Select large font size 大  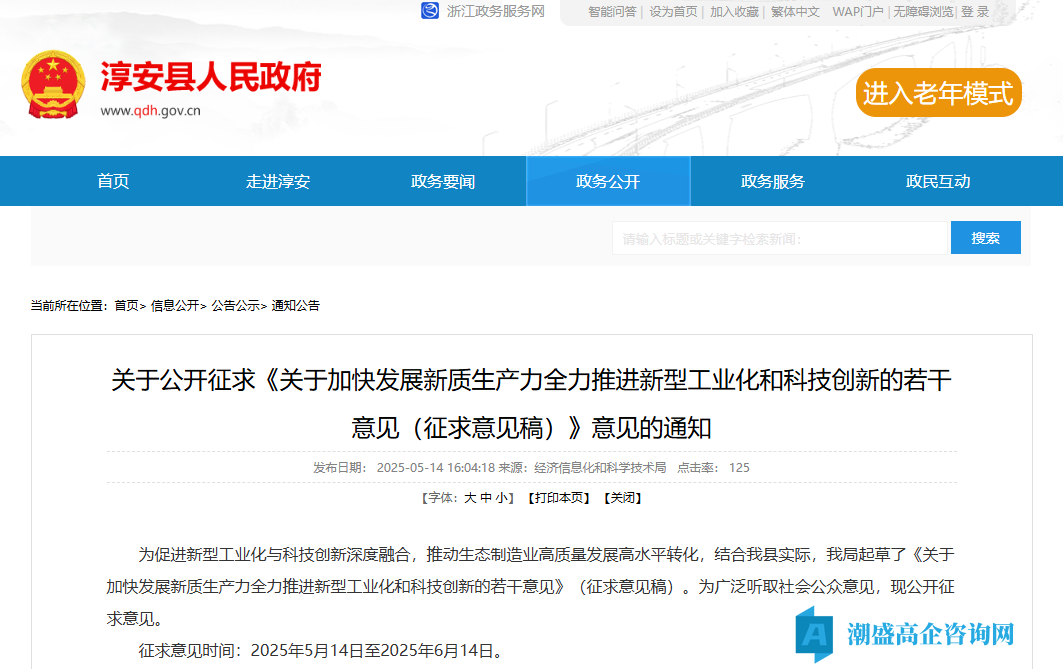[469, 497]
